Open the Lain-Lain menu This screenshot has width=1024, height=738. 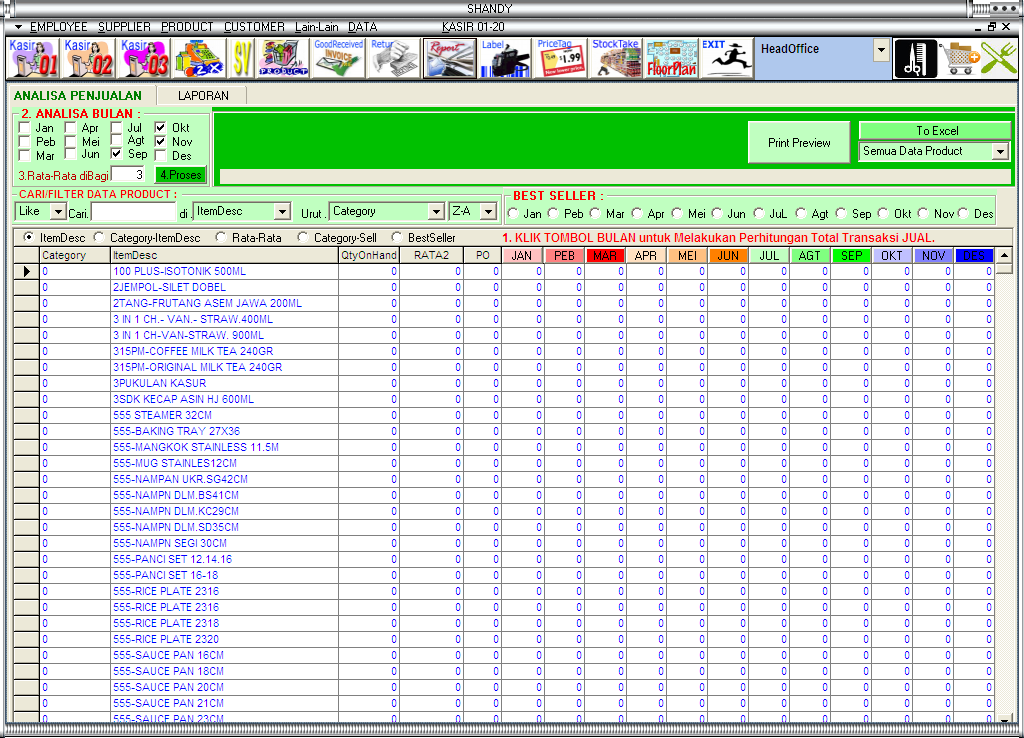(316, 27)
